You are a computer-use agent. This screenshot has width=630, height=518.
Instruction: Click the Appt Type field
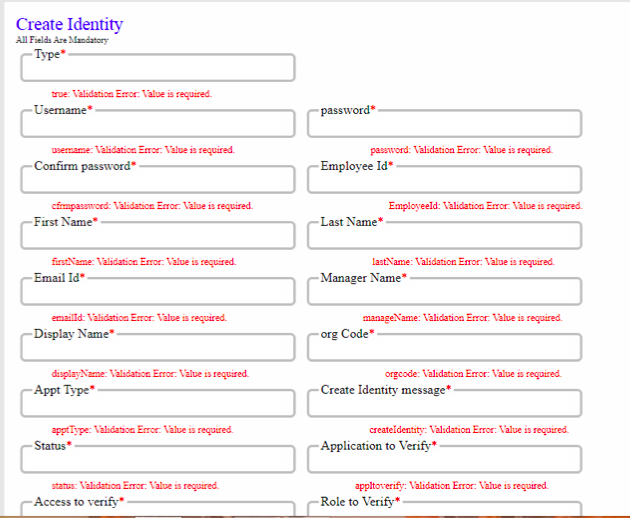tap(158, 403)
